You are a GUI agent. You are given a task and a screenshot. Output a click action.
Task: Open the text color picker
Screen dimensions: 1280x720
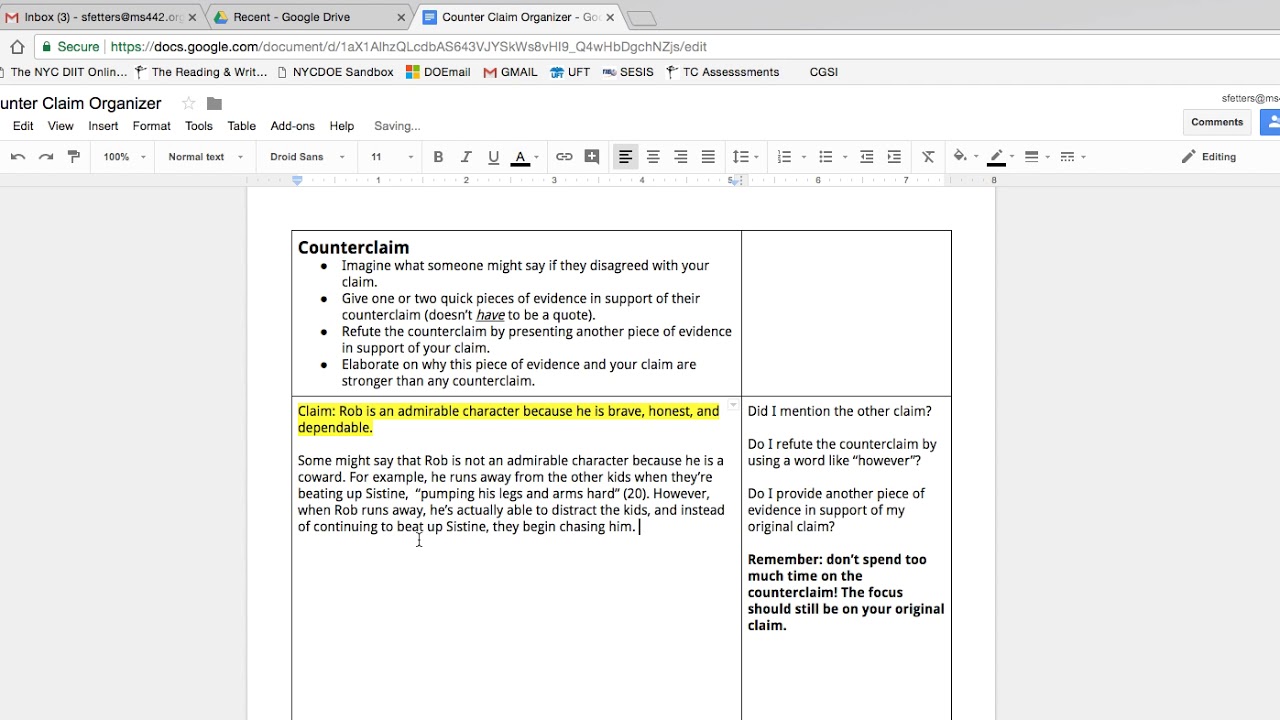click(524, 157)
